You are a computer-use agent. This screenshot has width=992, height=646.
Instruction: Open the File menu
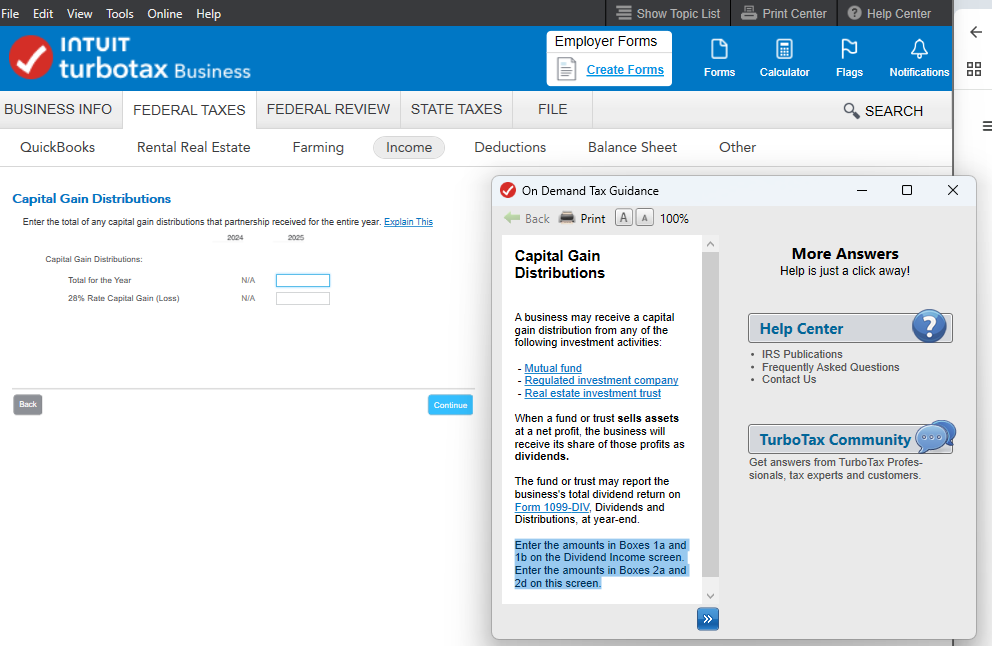click(10, 13)
